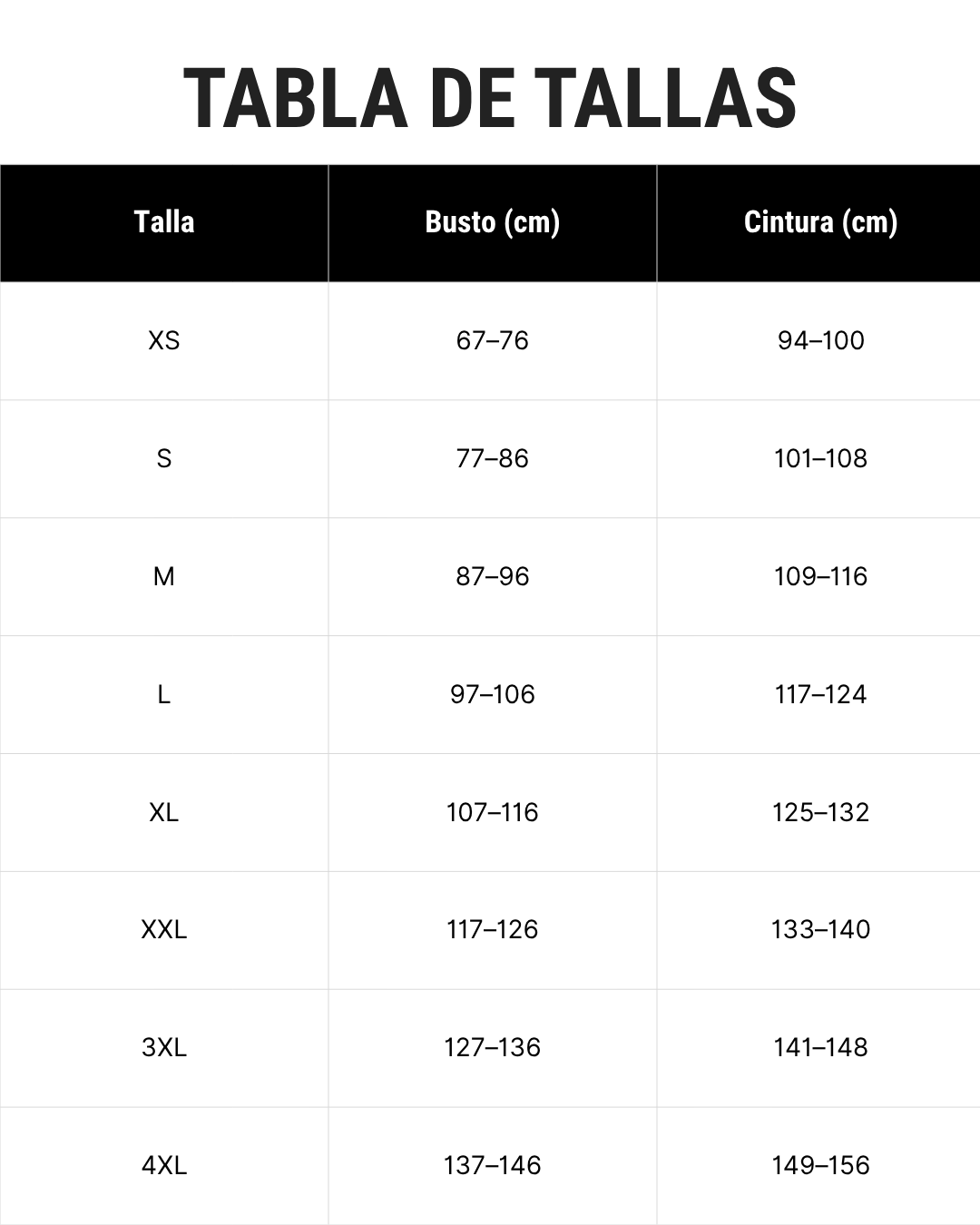Click the 4XL size cell
The height and width of the screenshot is (1225, 980).
click(164, 1165)
